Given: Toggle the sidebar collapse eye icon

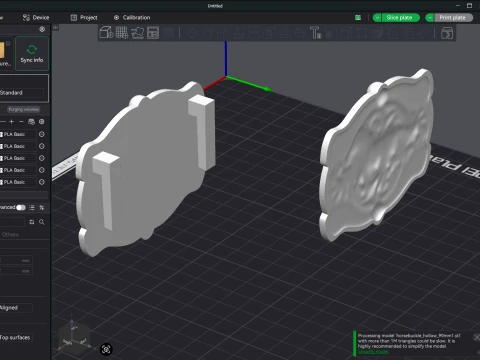Looking at the screenshot, I should 56,28.
